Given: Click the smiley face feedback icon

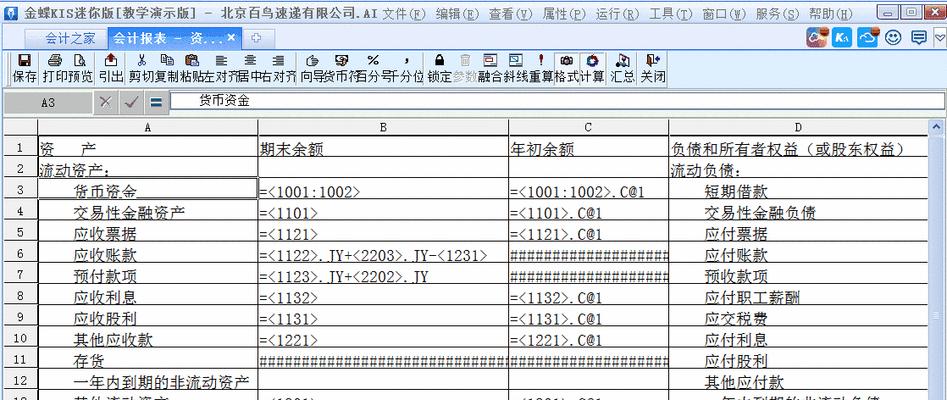Looking at the screenshot, I should pos(893,38).
